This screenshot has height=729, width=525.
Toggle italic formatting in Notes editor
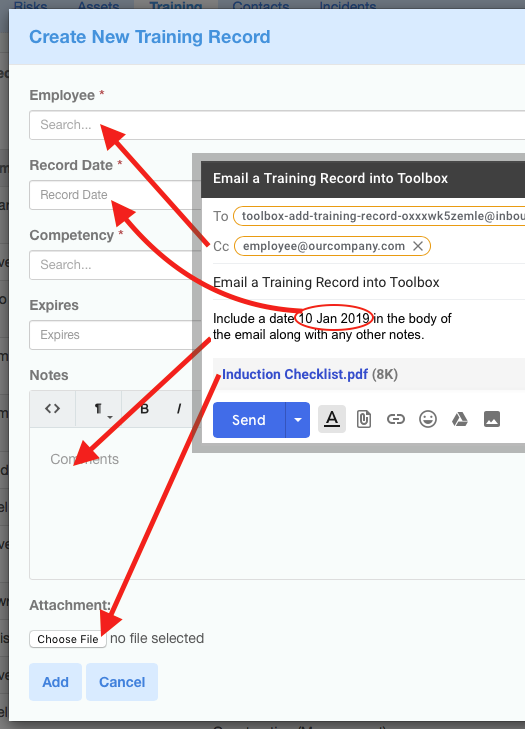(x=179, y=409)
